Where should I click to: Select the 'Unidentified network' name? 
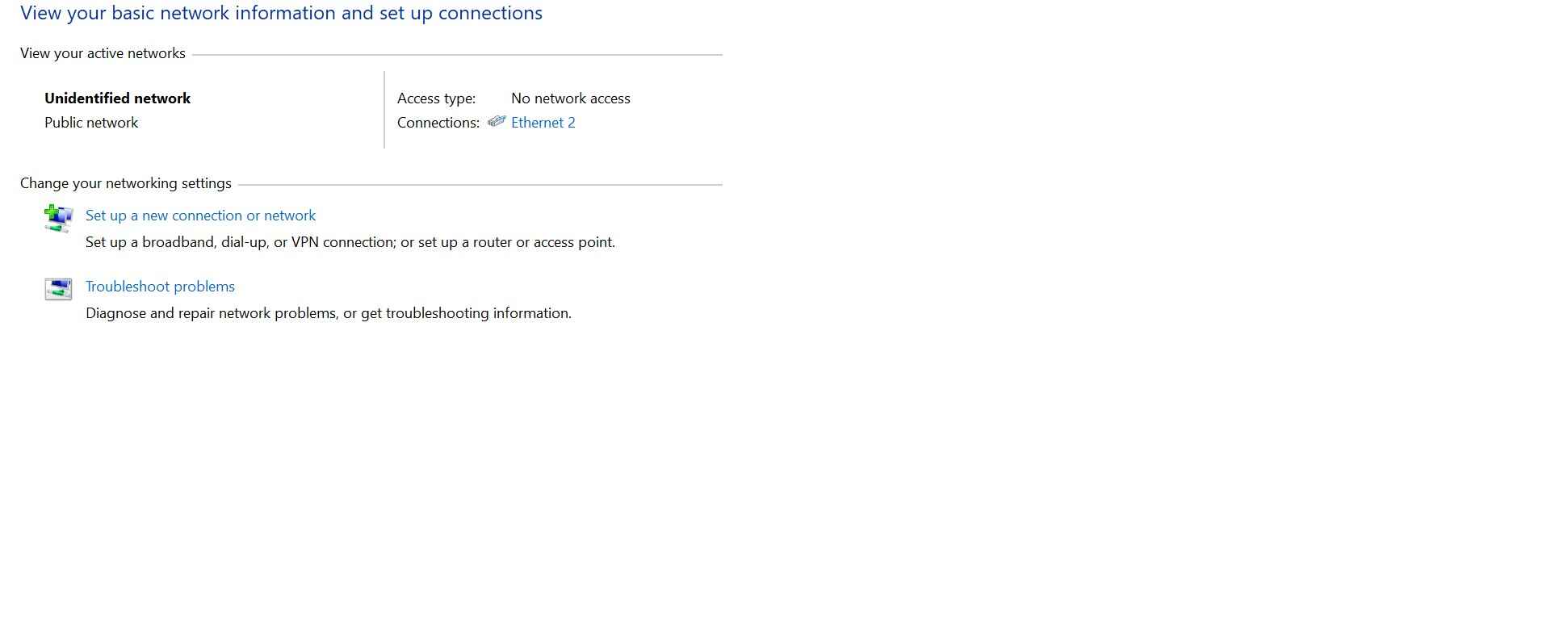117,98
